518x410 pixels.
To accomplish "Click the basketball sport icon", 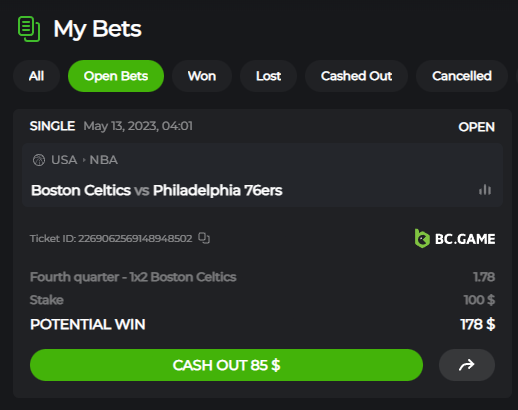I will (x=39, y=160).
